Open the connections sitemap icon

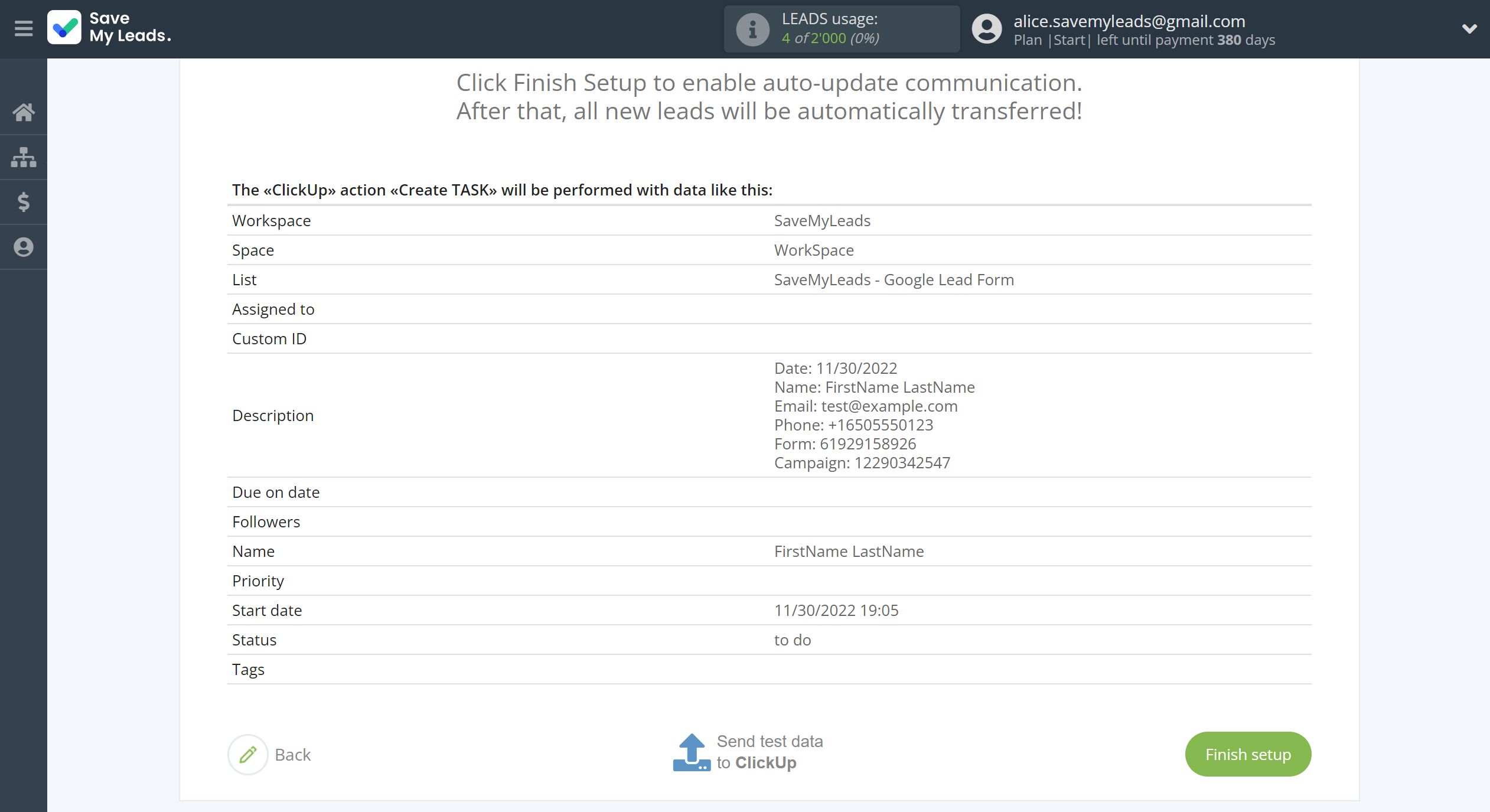click(24, 157)
